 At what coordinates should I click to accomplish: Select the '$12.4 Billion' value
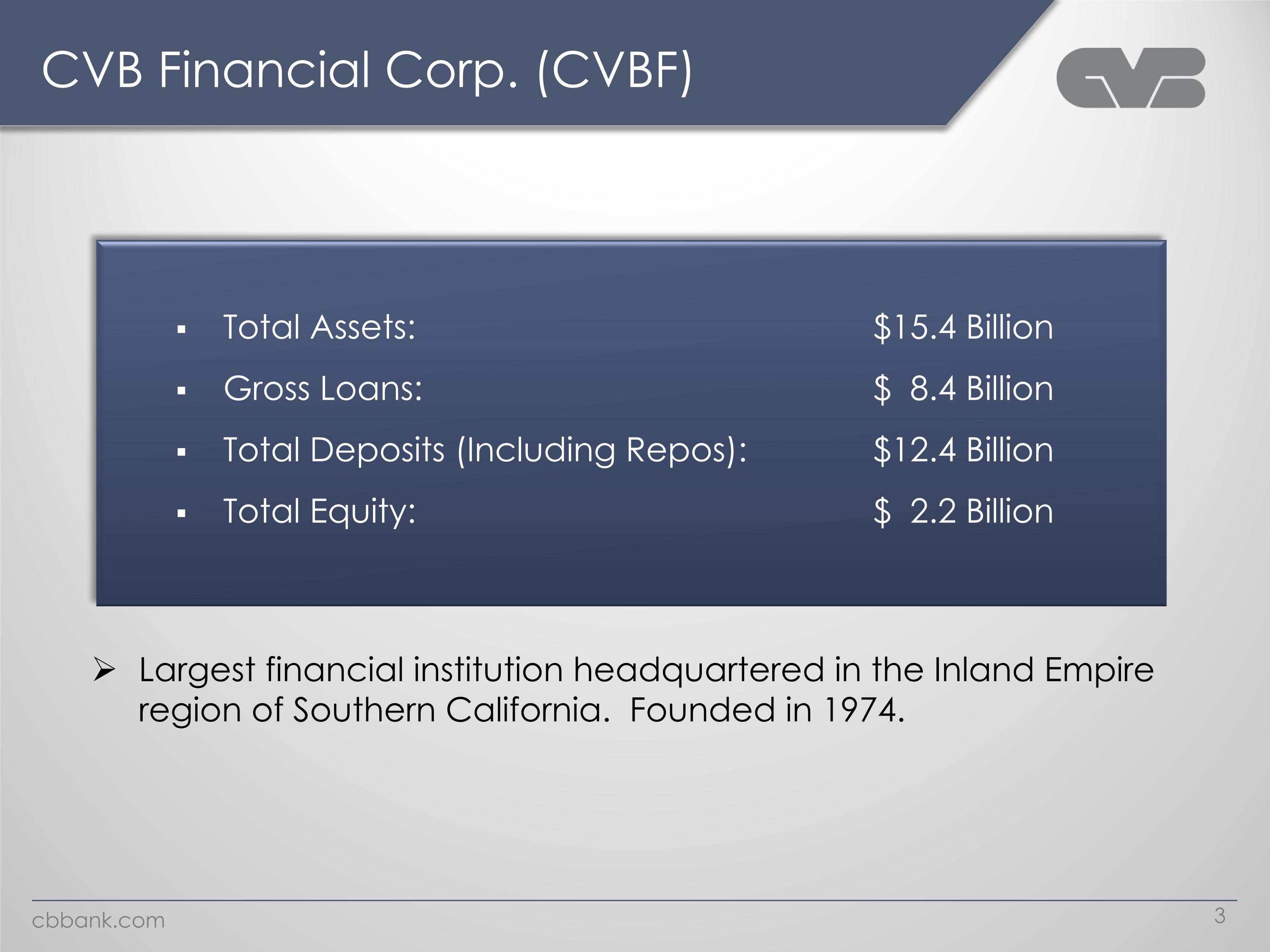coord(964,449)
